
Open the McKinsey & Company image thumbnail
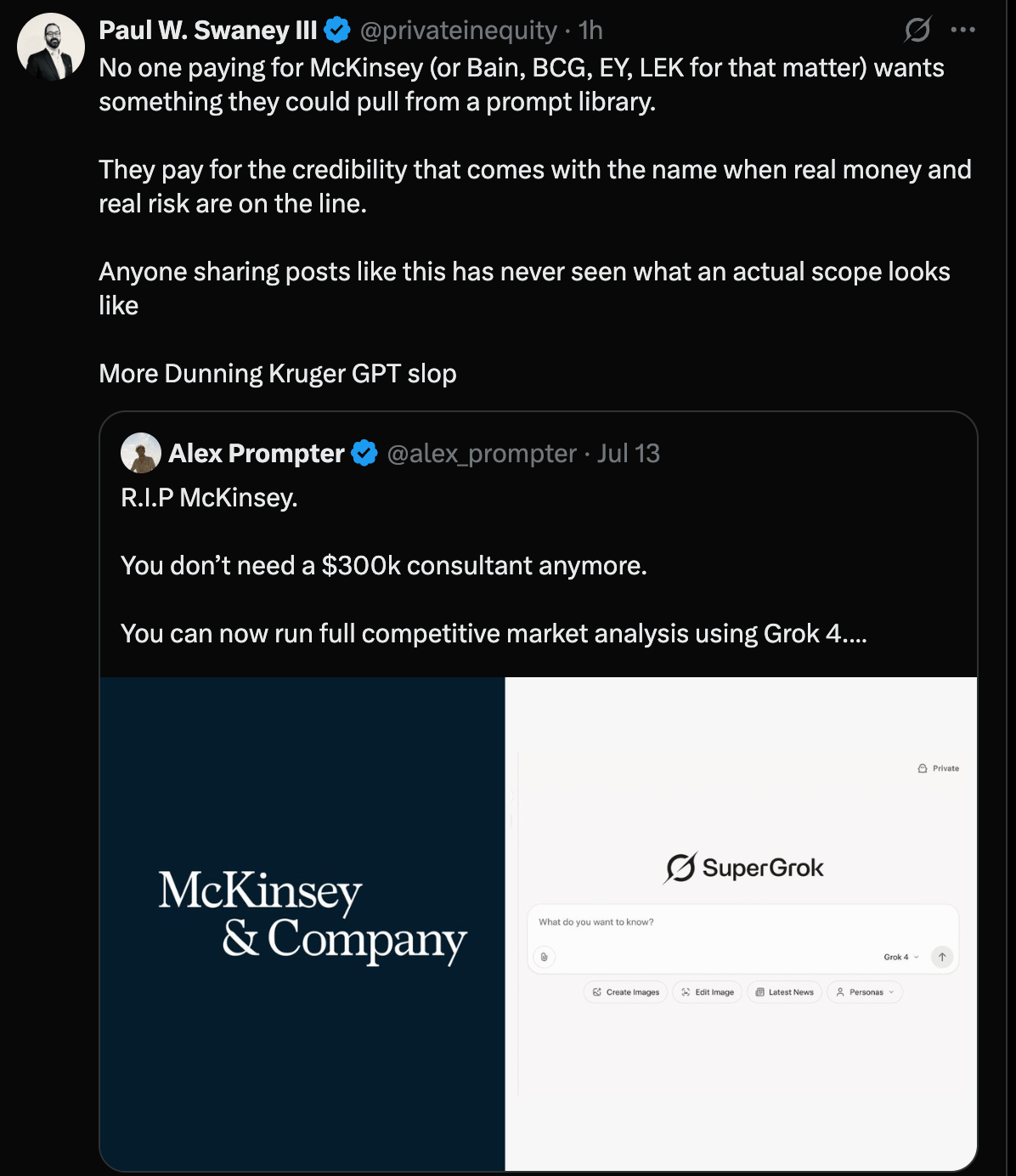point(302,924)
